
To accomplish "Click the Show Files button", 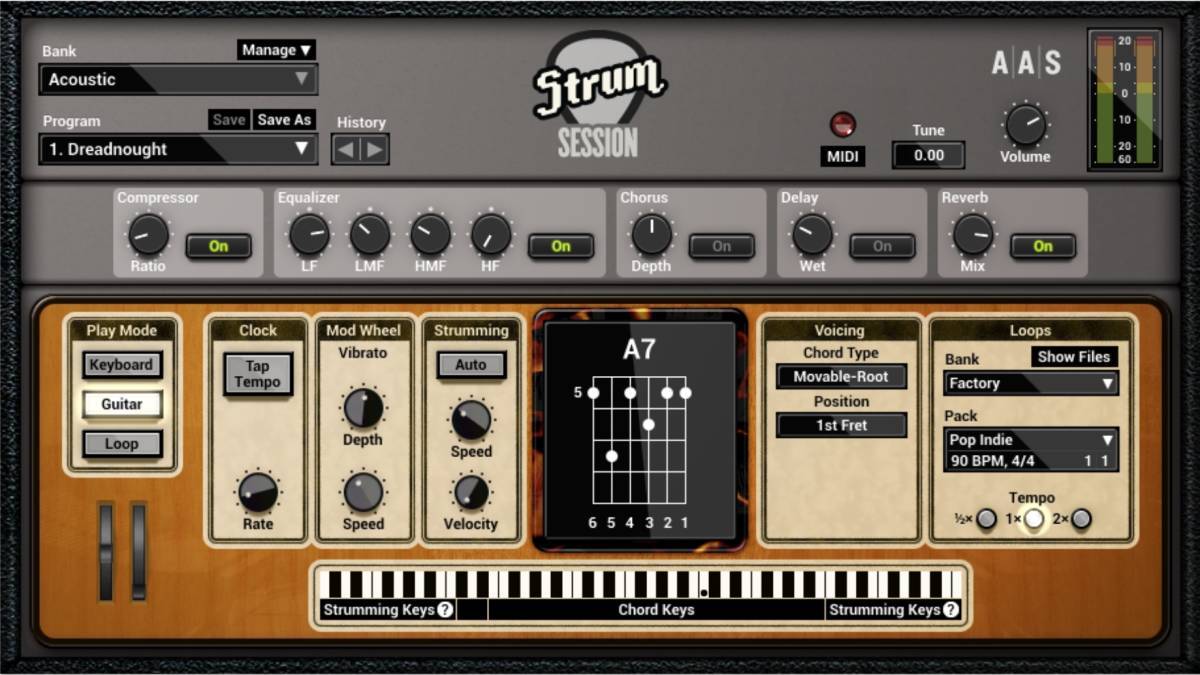I will coord(1074,357).
